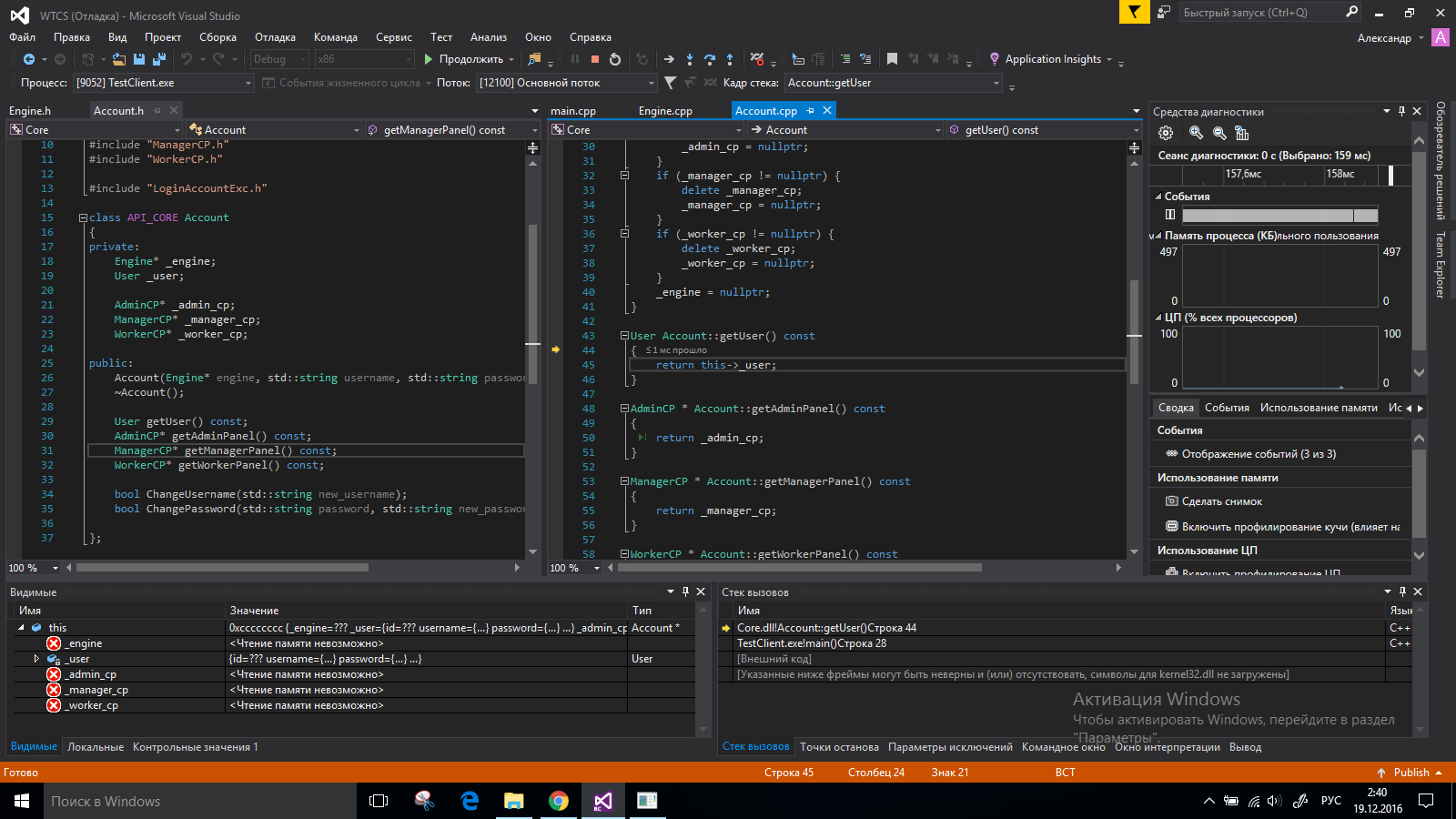Click the Publish button in status bar
Screen dimensions: 1456x819
coord(1410,773)
